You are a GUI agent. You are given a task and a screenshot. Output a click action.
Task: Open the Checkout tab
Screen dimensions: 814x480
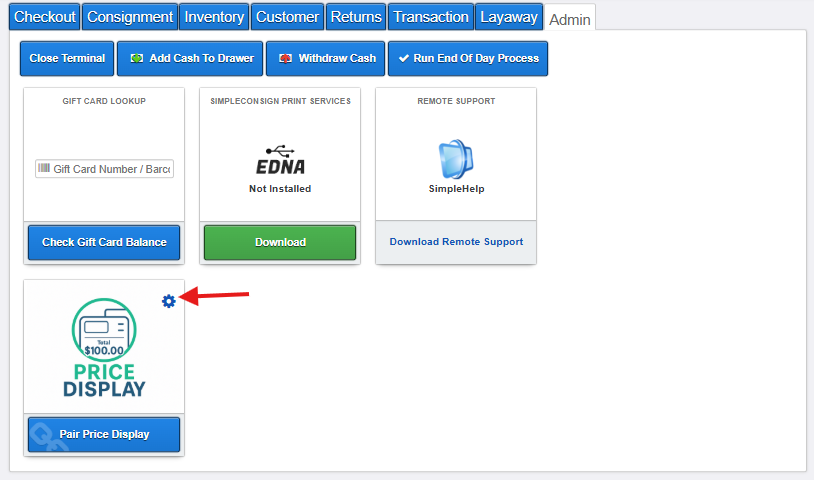[x=45, y=17]
